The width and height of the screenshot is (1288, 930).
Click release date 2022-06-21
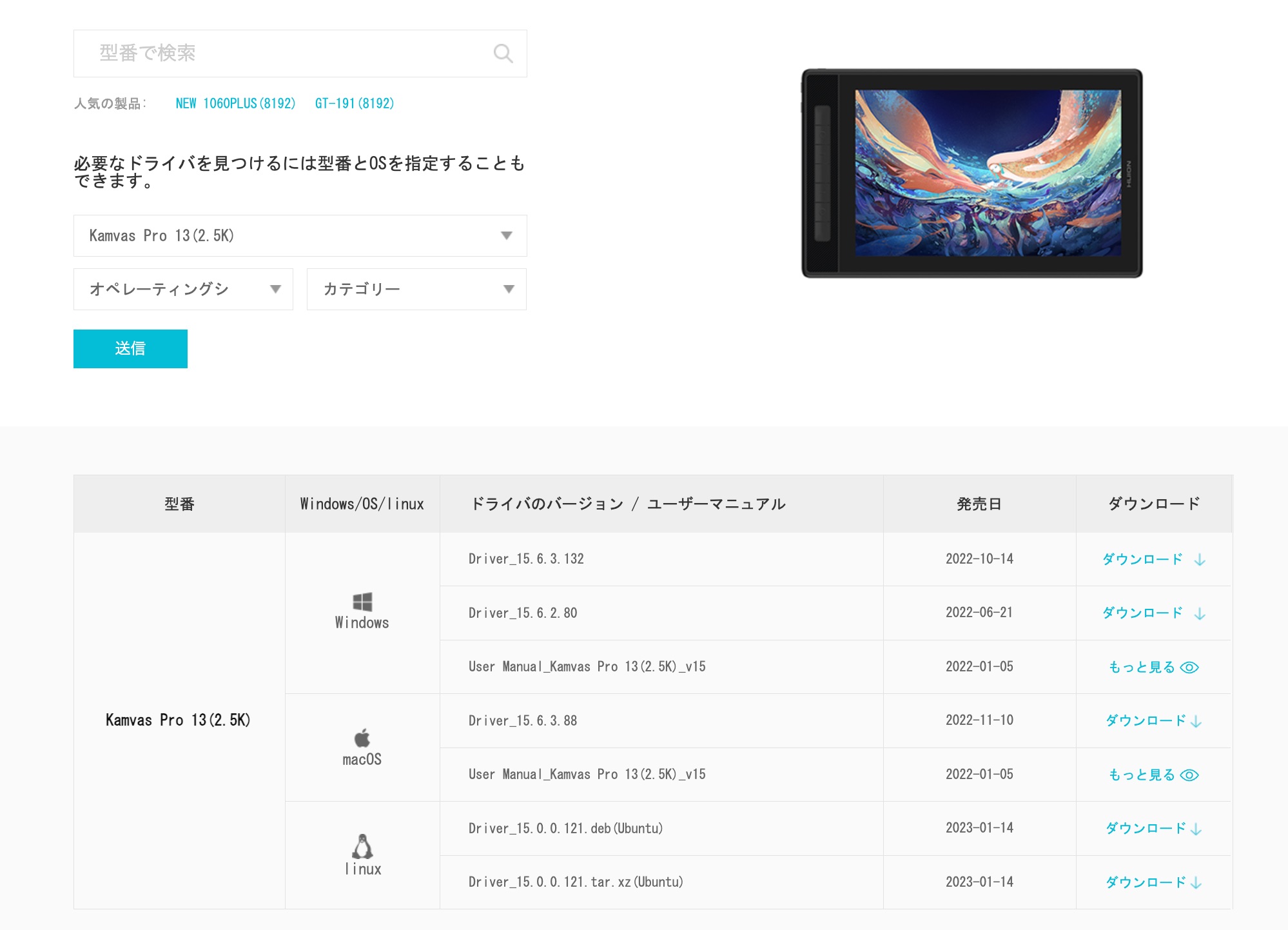pyautogui.click(x=979, y=613)
